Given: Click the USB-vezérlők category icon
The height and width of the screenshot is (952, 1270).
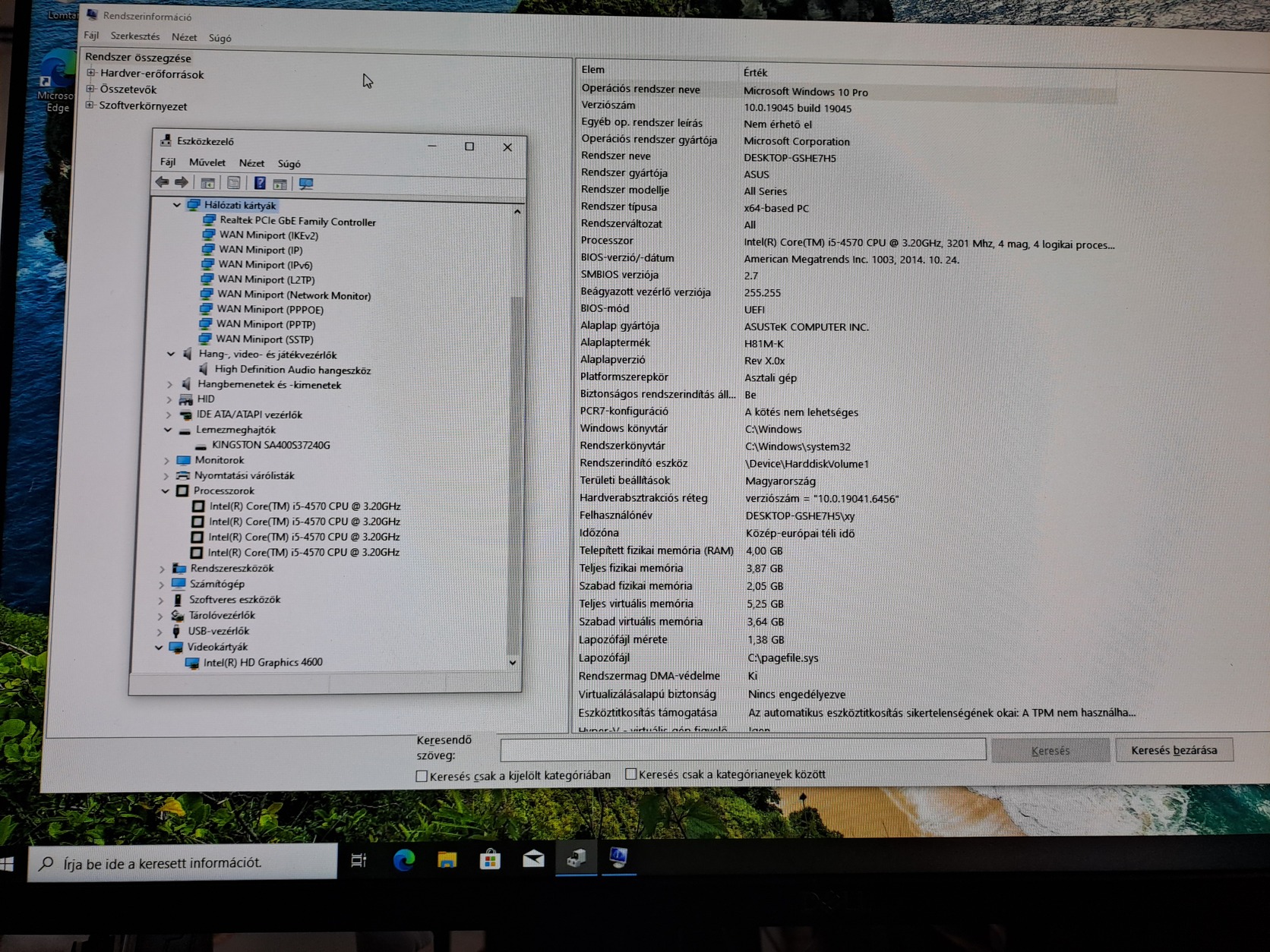Looking at the screenshot, I should tap(176, 631).
